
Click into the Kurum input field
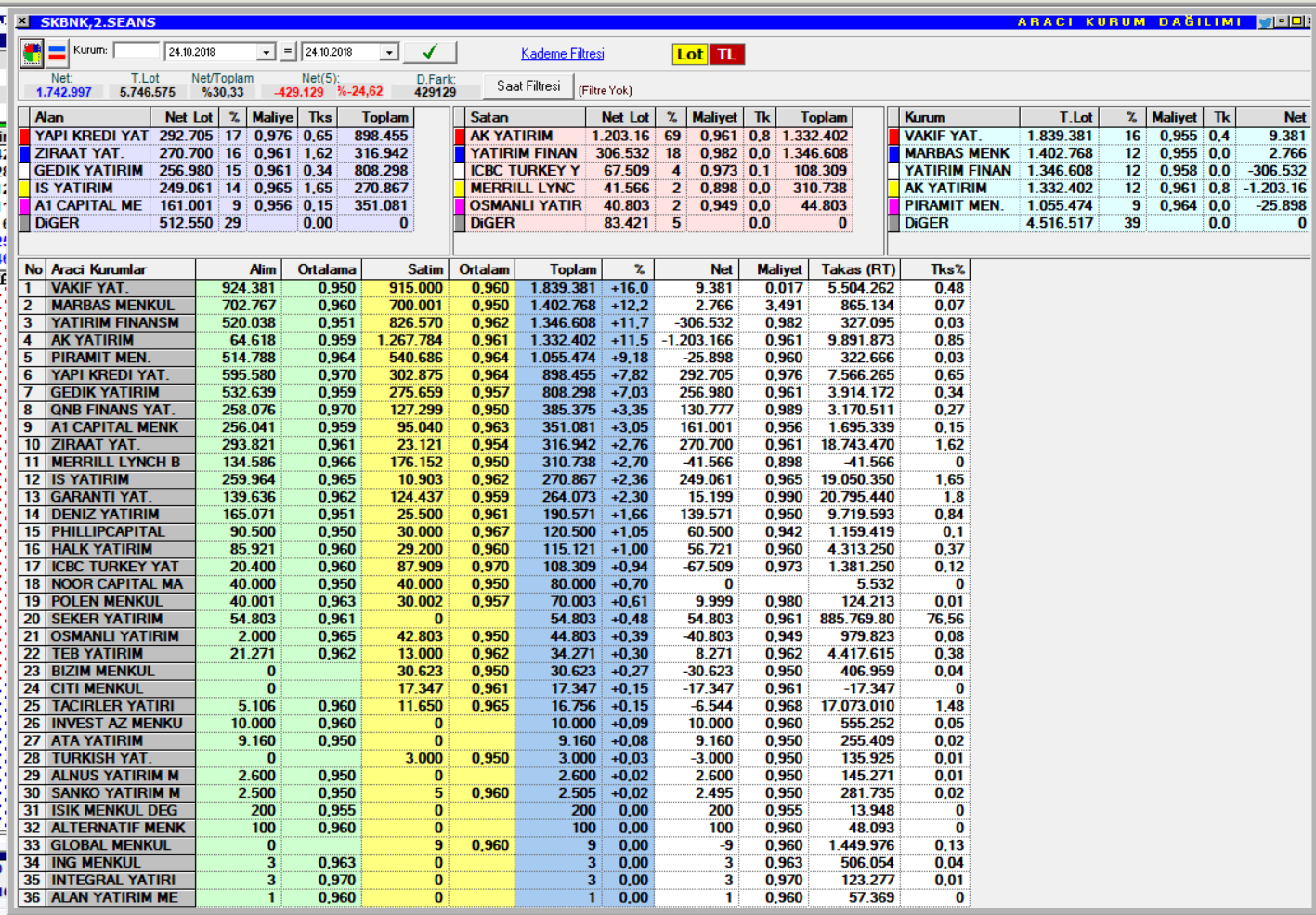(x=137, y=50)
